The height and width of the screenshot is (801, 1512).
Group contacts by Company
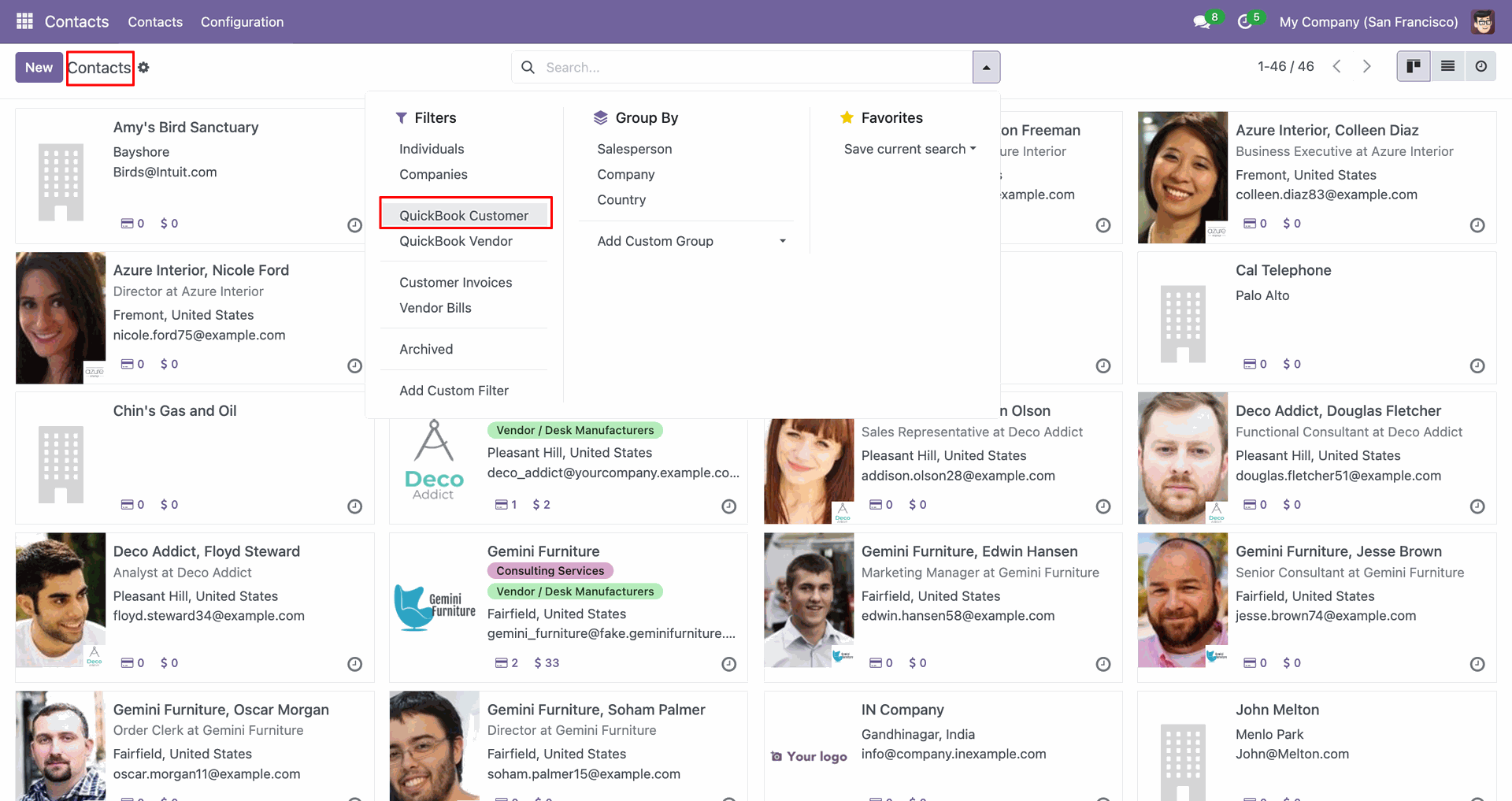tap(626, 174)
